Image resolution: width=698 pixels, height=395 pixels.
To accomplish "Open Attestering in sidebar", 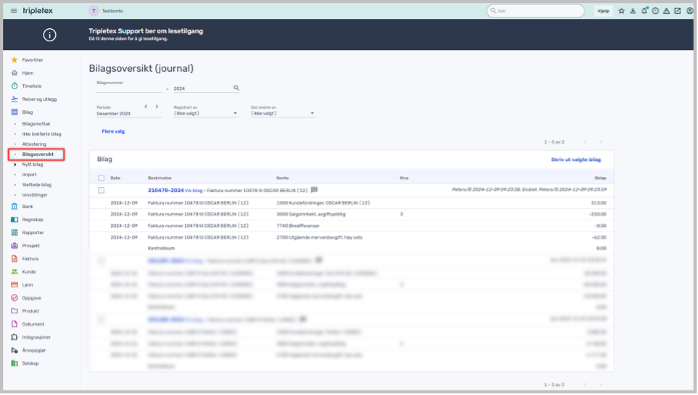I will coord(34,144).
